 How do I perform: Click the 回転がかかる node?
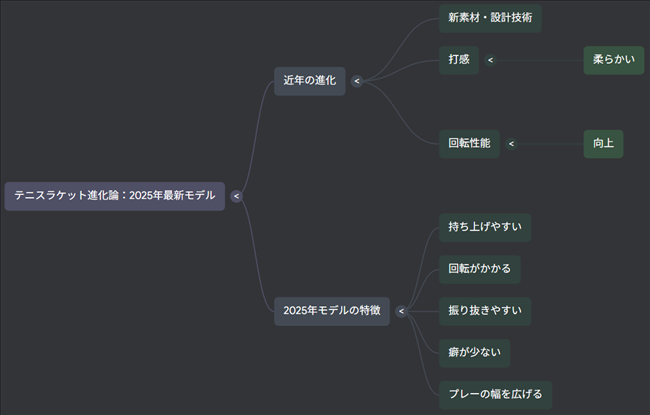(x=479, y=269)
